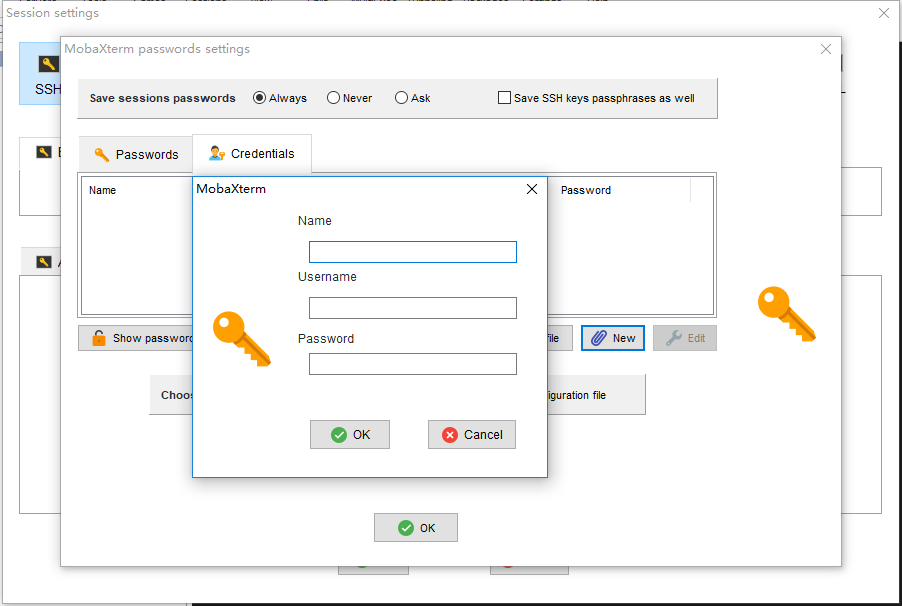Click the Name column header in credentials list

pyautogui.click(x=102, y=190)
